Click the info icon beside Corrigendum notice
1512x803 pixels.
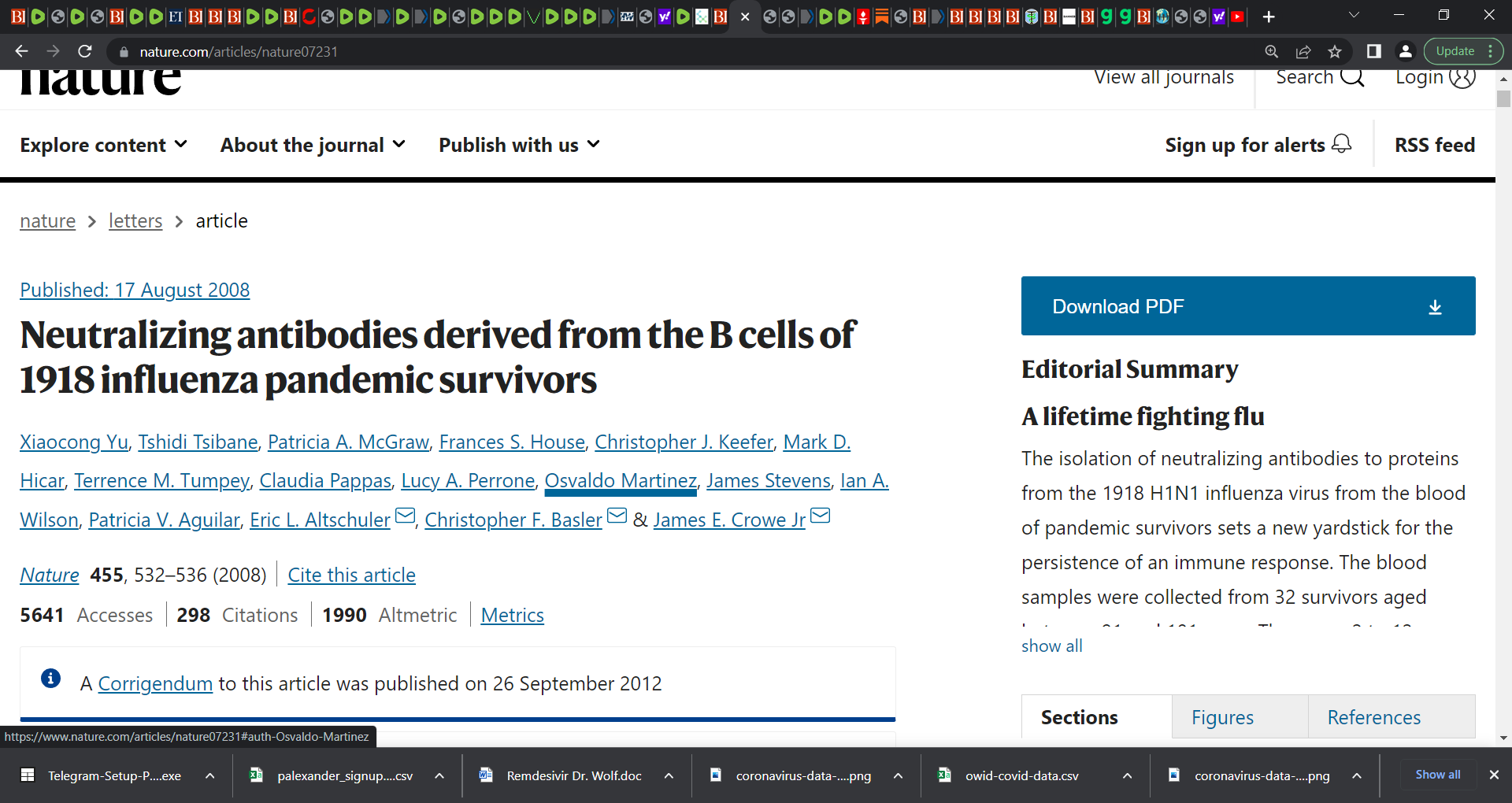[50, 678]
